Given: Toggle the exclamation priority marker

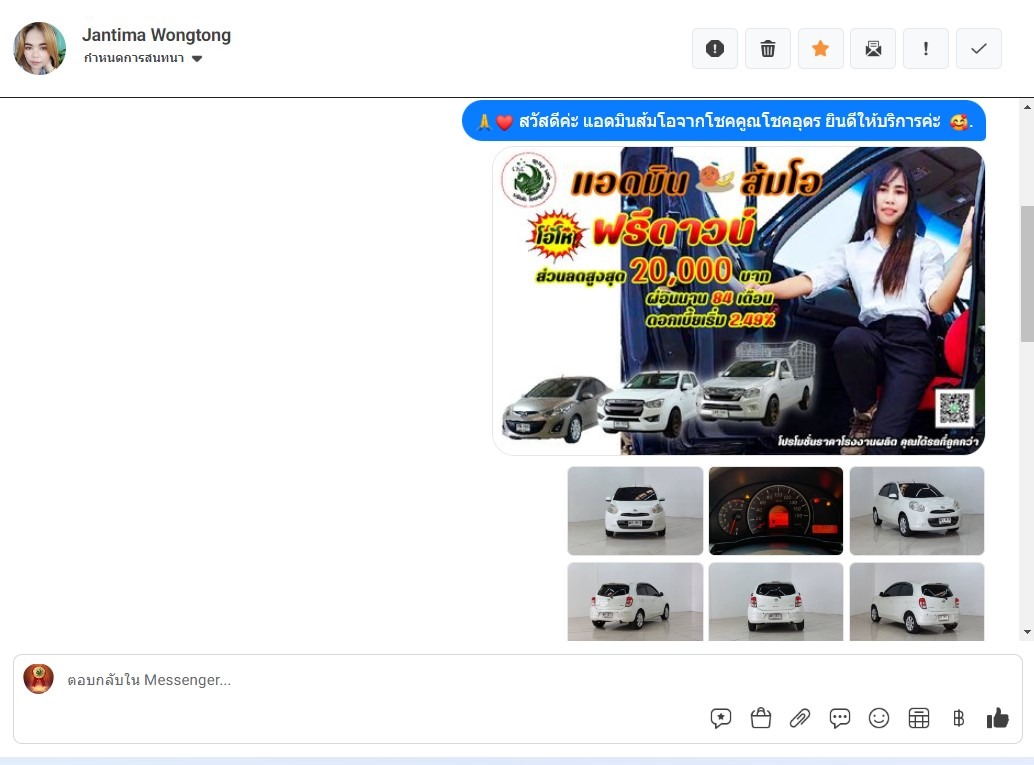Looking at the screenshot, I should tap(926, 49).
